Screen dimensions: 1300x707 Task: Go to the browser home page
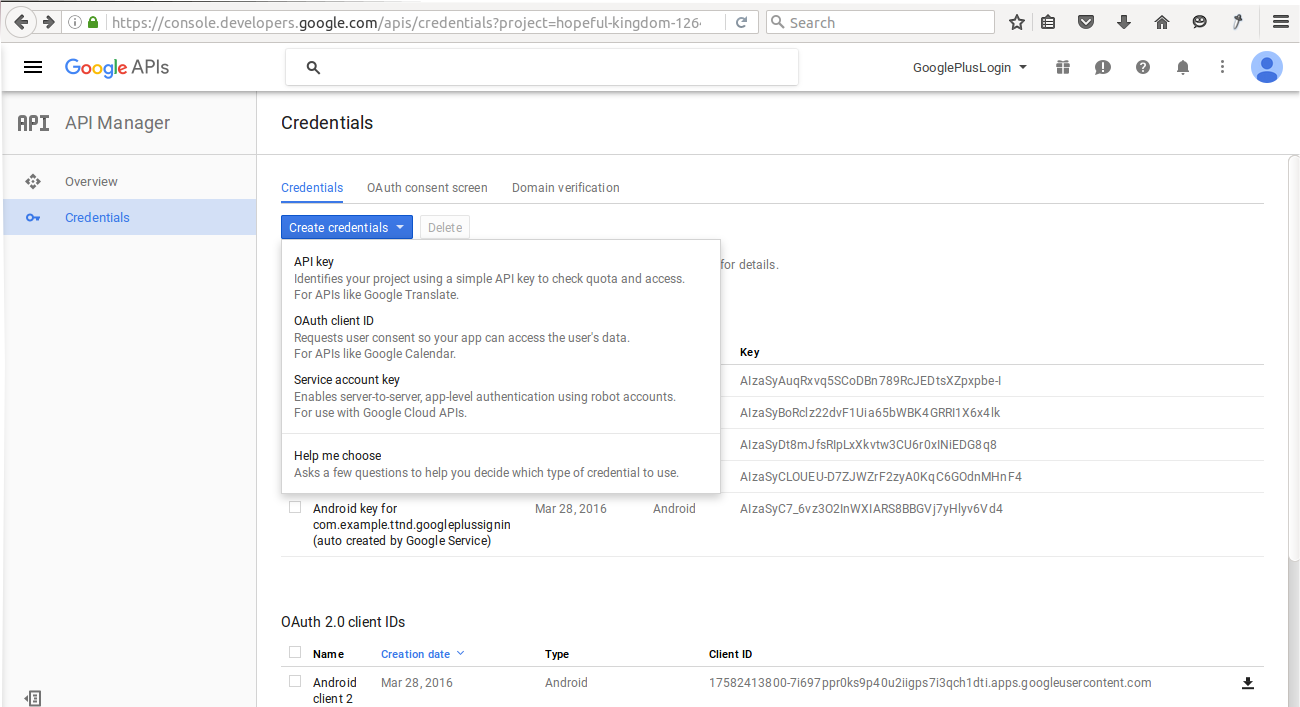coord(1162,22)
